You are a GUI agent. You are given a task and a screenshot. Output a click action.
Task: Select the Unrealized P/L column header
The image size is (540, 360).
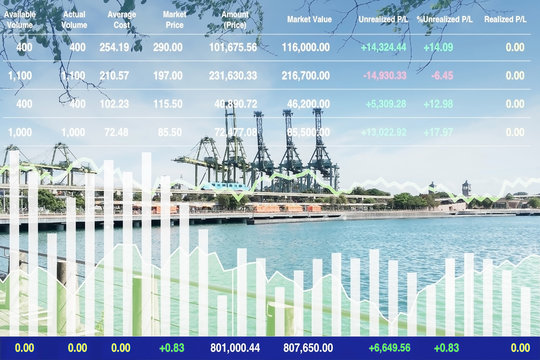(x=383, y=20)
